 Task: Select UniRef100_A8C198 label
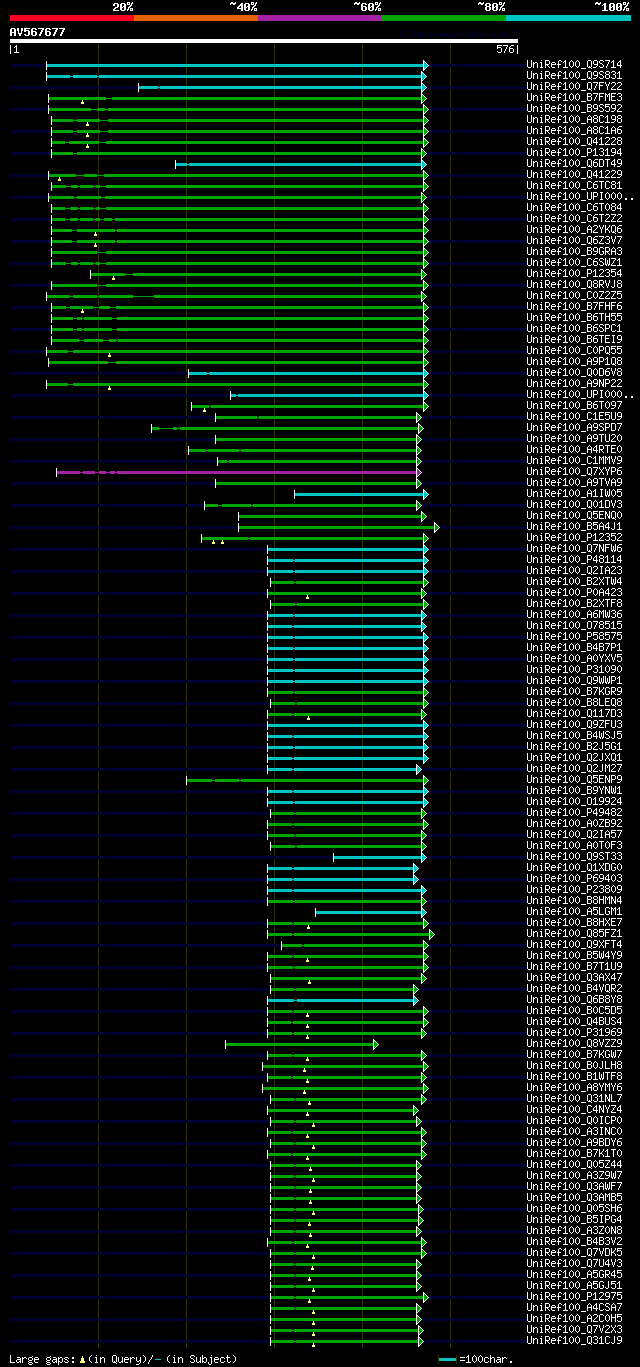(x=573, y=120)
